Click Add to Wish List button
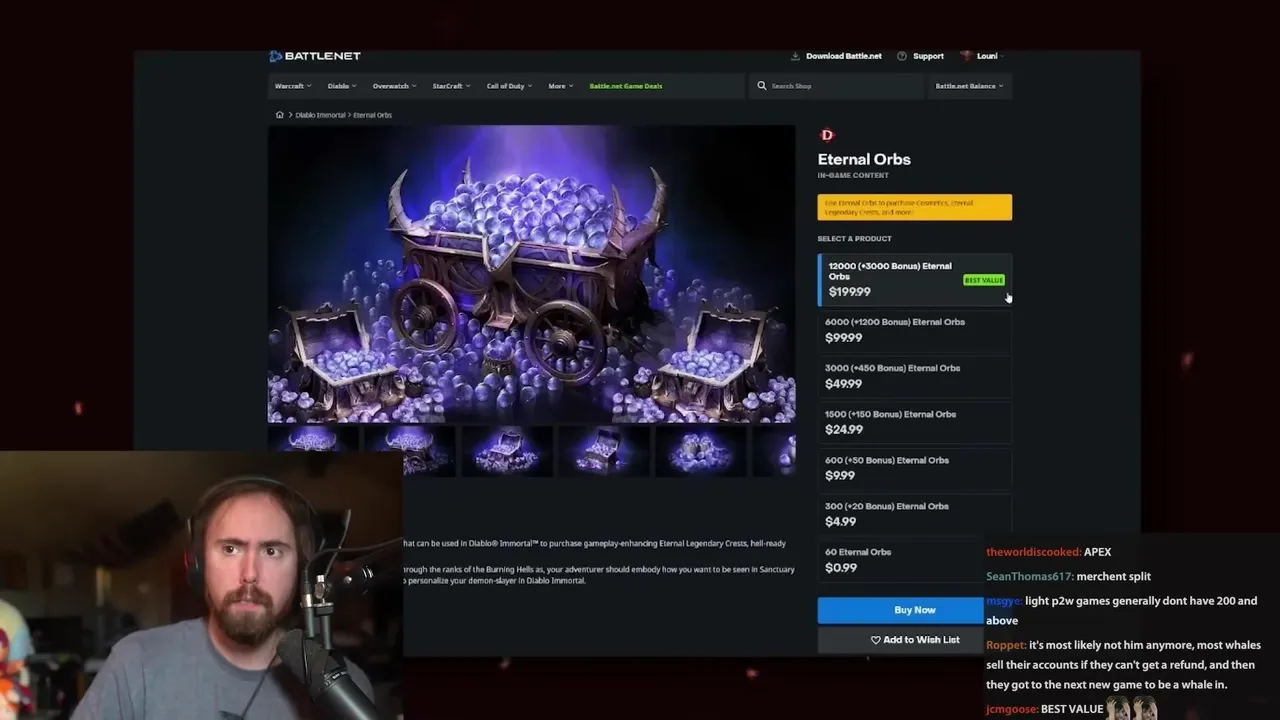 (901, 640)
